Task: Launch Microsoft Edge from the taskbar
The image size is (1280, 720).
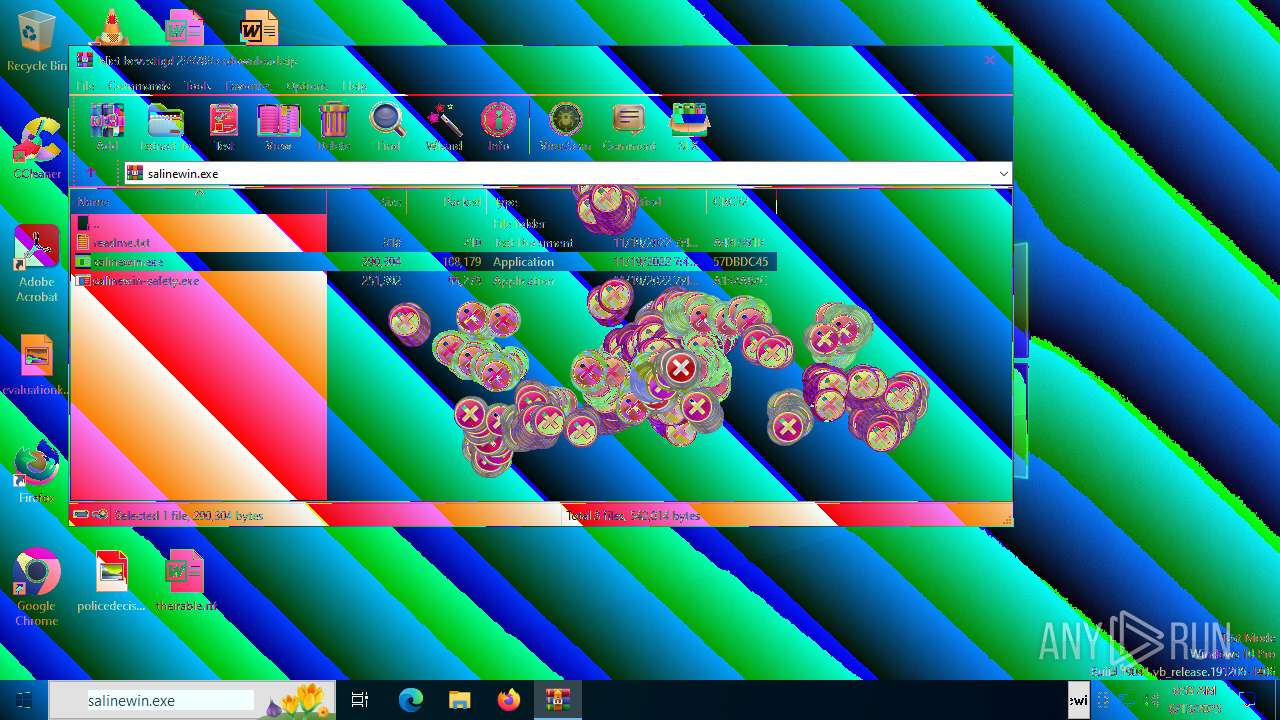Action: pyautogui.click(x=411, y=700)
